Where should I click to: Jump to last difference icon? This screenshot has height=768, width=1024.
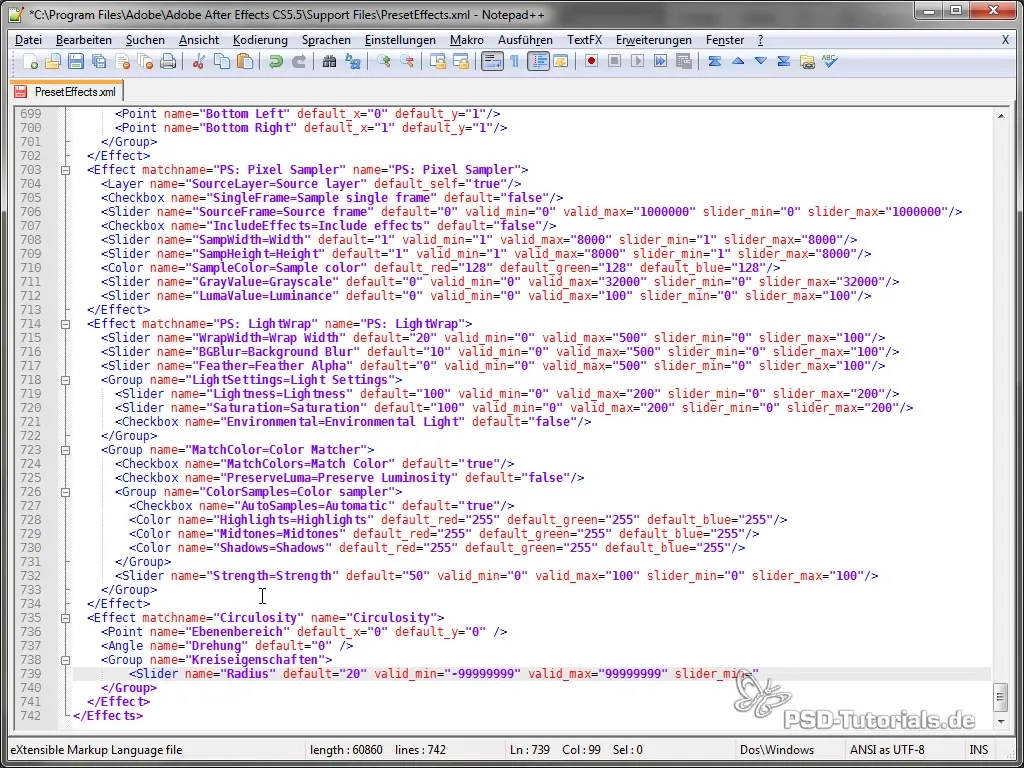click(x=784, y=62)
